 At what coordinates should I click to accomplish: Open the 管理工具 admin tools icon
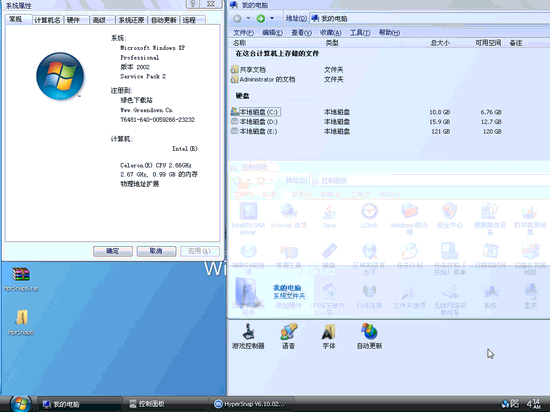[289, 255]
